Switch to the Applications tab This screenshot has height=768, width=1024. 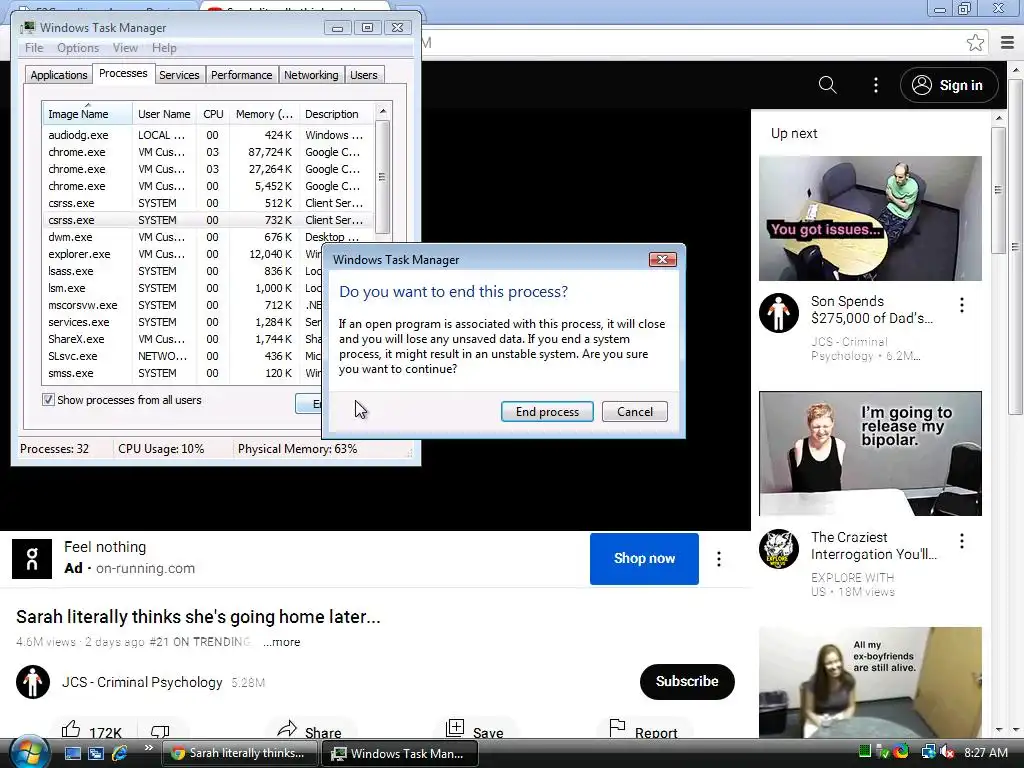point(59,75)
